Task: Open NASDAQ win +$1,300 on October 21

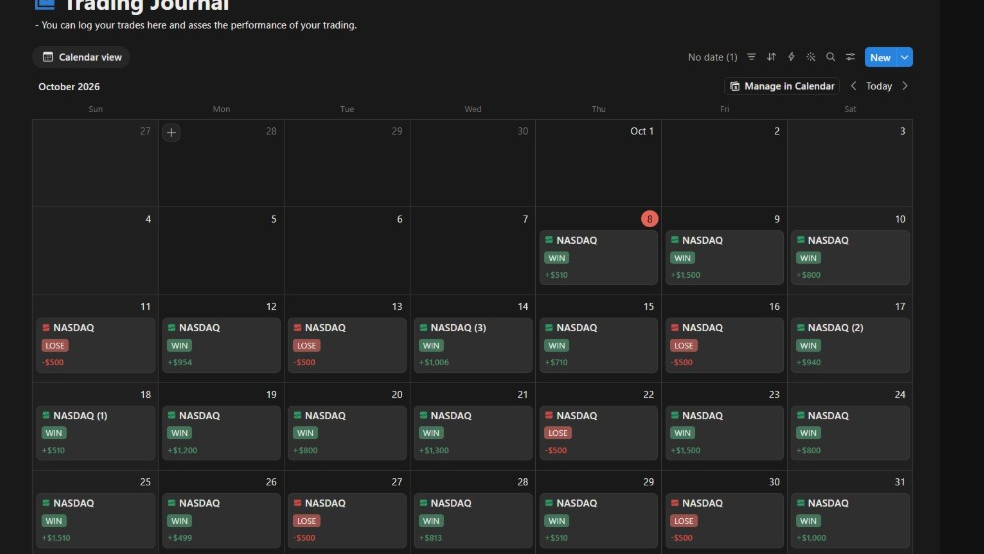Action: tap(473, 433)
